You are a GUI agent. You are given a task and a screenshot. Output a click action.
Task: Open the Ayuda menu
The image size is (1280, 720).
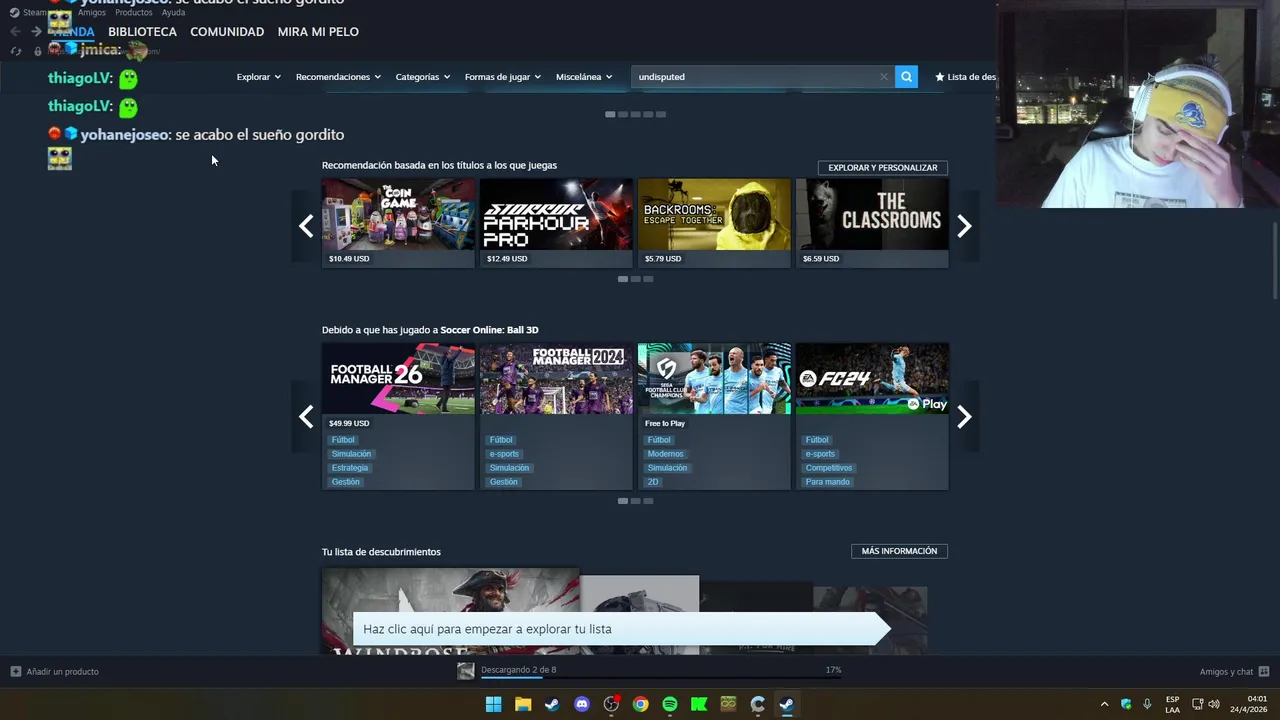(173, 13)
